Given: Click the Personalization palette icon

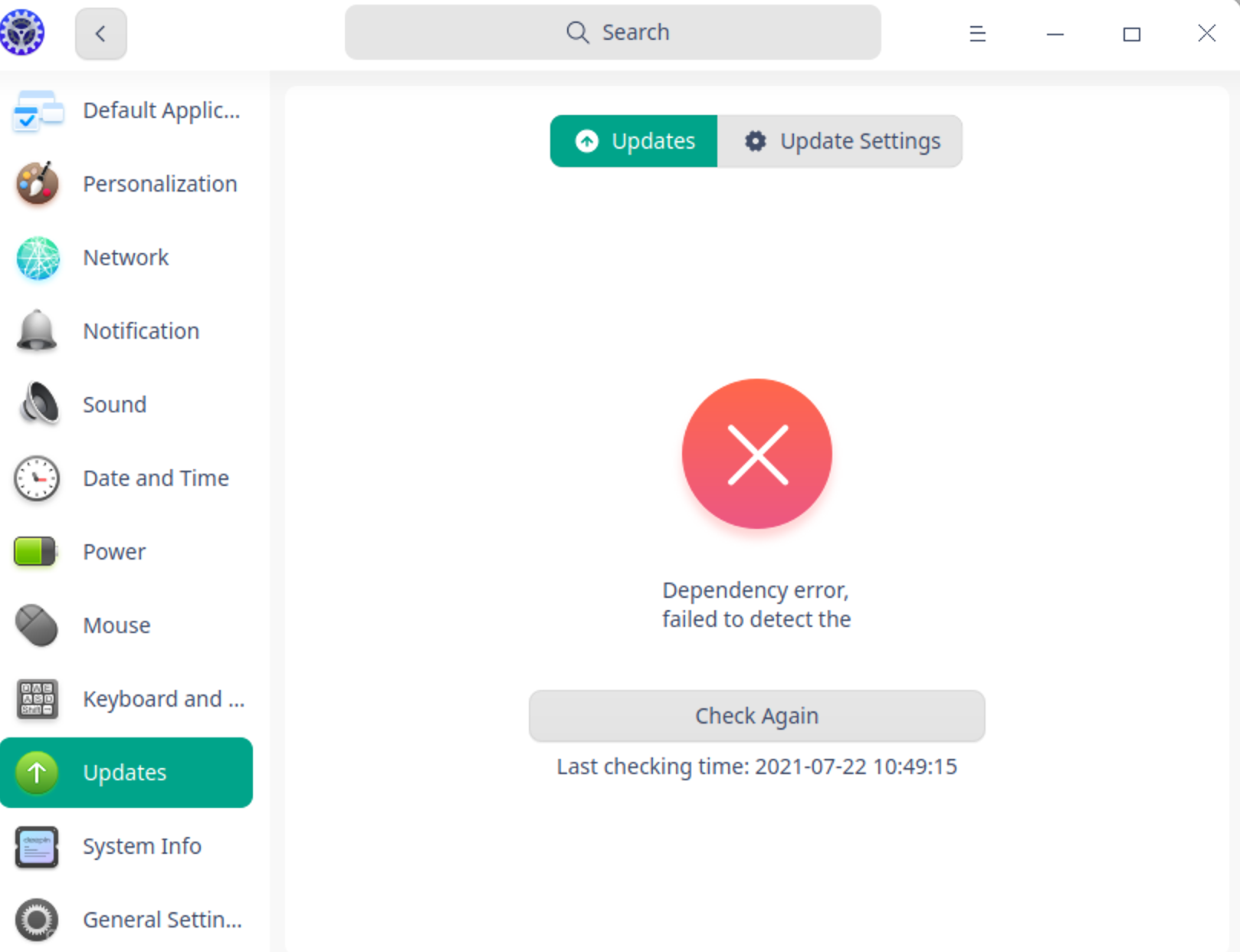Looking at the screenshot, I should [x=37, y=184].
